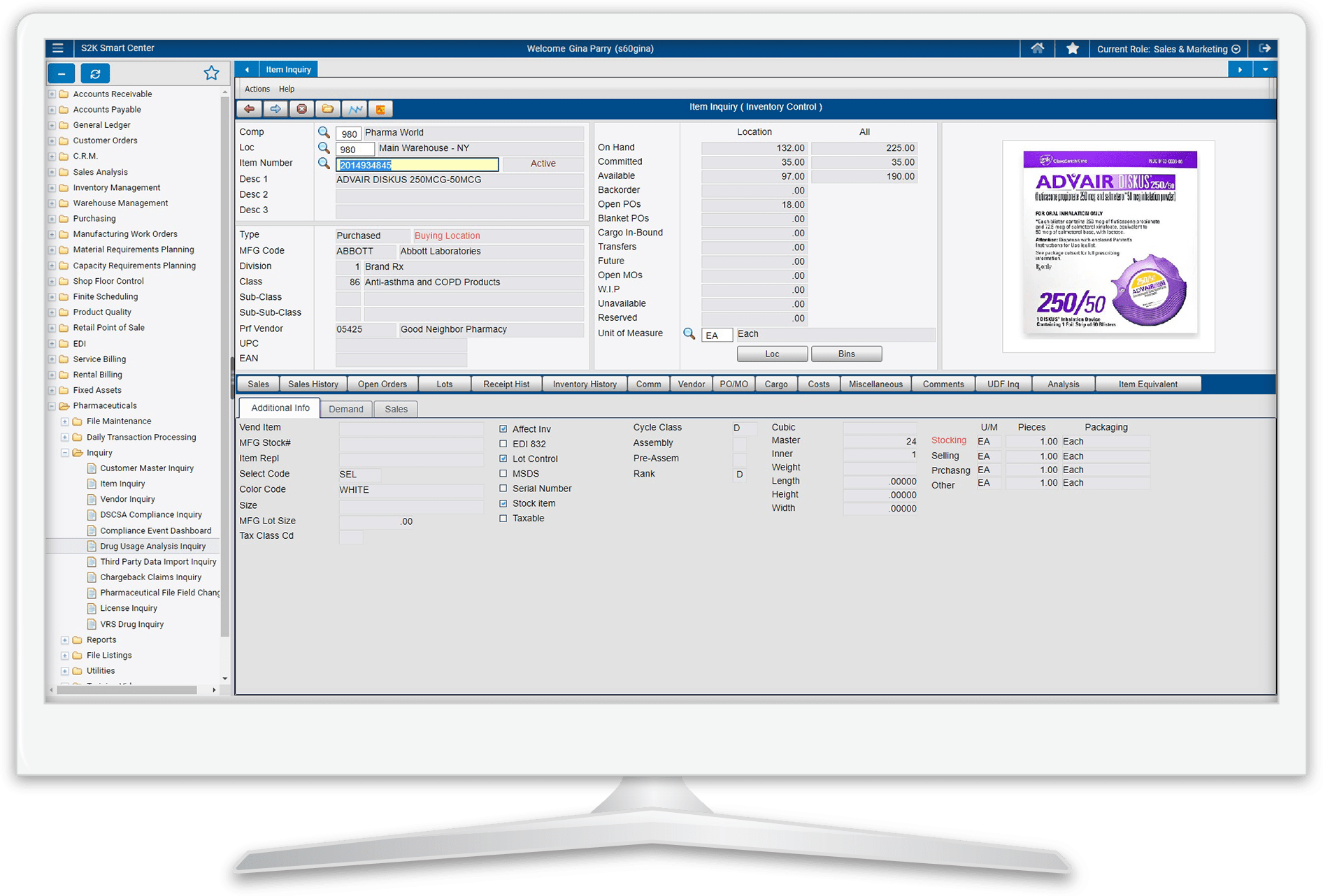Viewport: 1323px width, 896px height.
Task: Select the Item Inquiry tab
Action: pyautogui.click(x=288, y=69)
